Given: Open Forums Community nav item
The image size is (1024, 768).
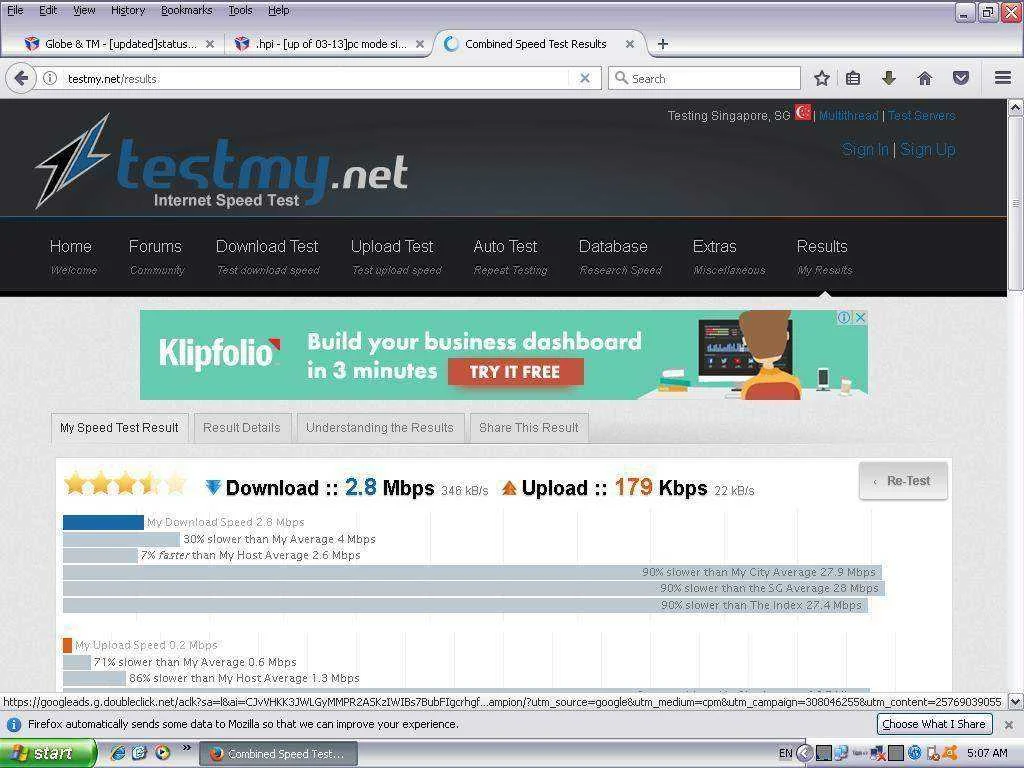Looking at the screenshot, I should (x=156, y=257).
